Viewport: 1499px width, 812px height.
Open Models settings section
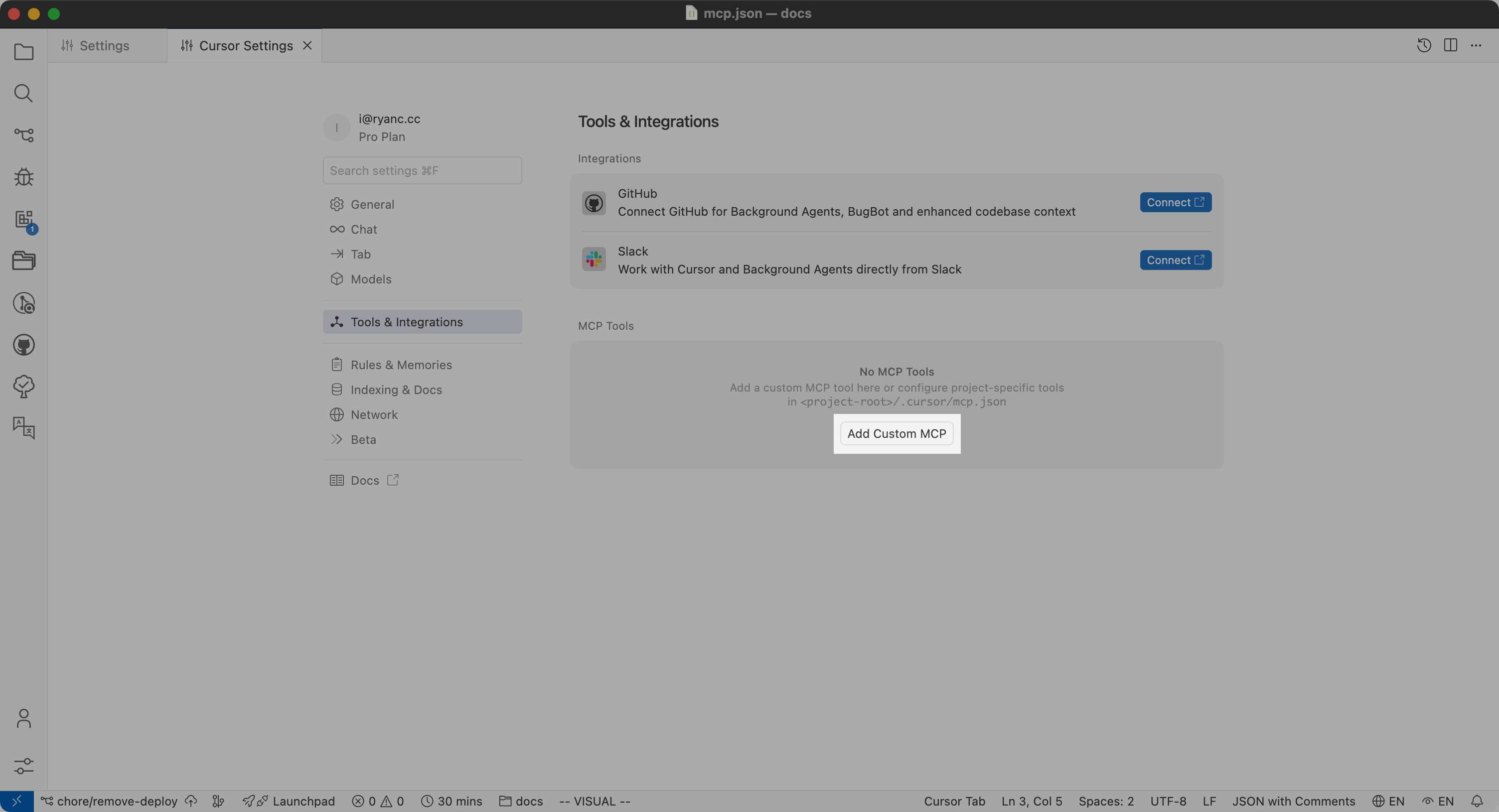(x=371, y=279)
